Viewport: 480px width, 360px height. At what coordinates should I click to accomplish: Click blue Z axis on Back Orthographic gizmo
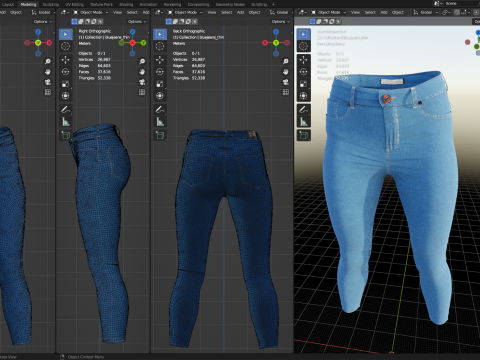pyautogui.click(x=276, y=32)
